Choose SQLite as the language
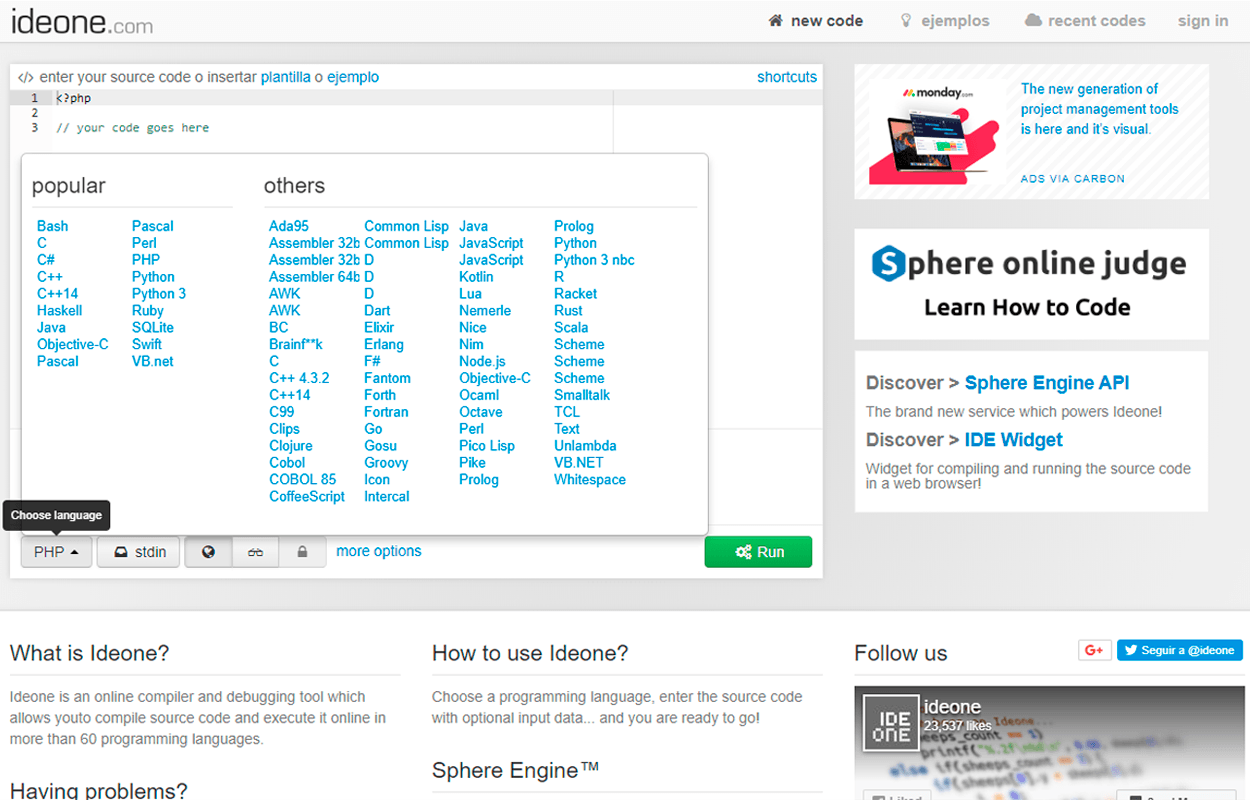This screenshot has width=1250, height=800. (x=153, y=327)
